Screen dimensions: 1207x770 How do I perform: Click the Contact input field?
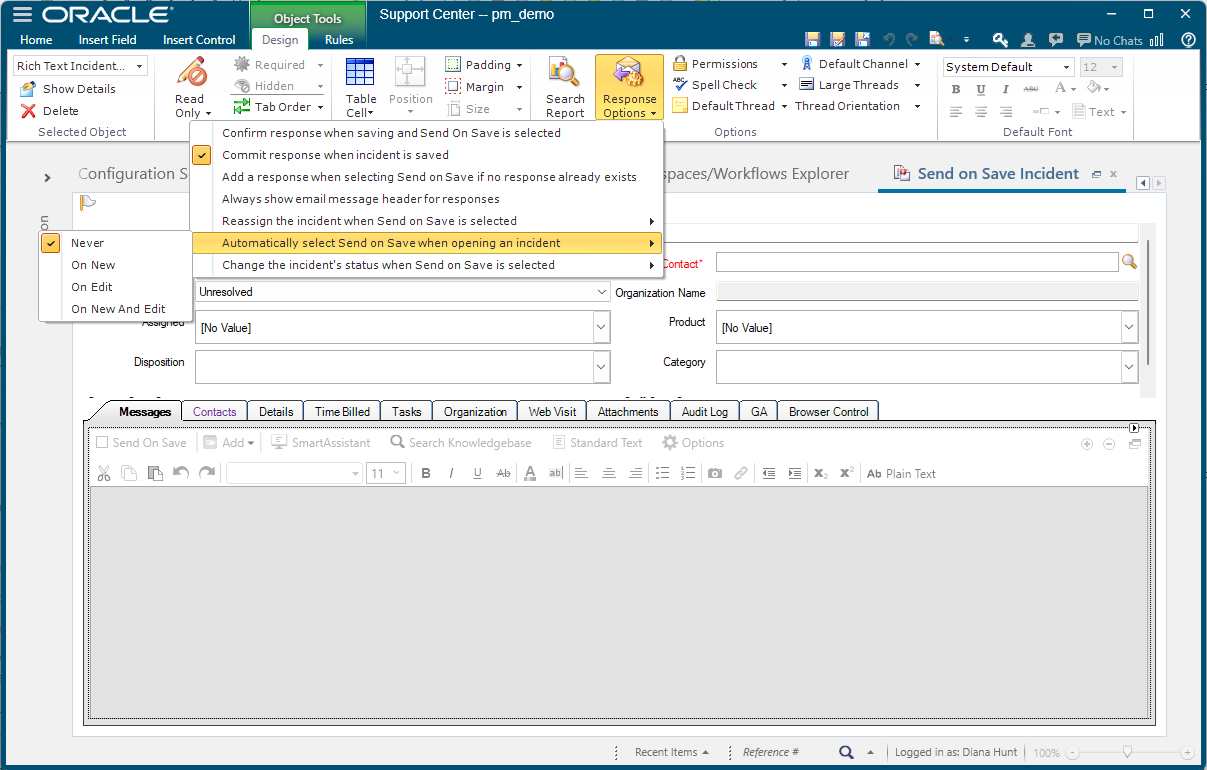917,262
